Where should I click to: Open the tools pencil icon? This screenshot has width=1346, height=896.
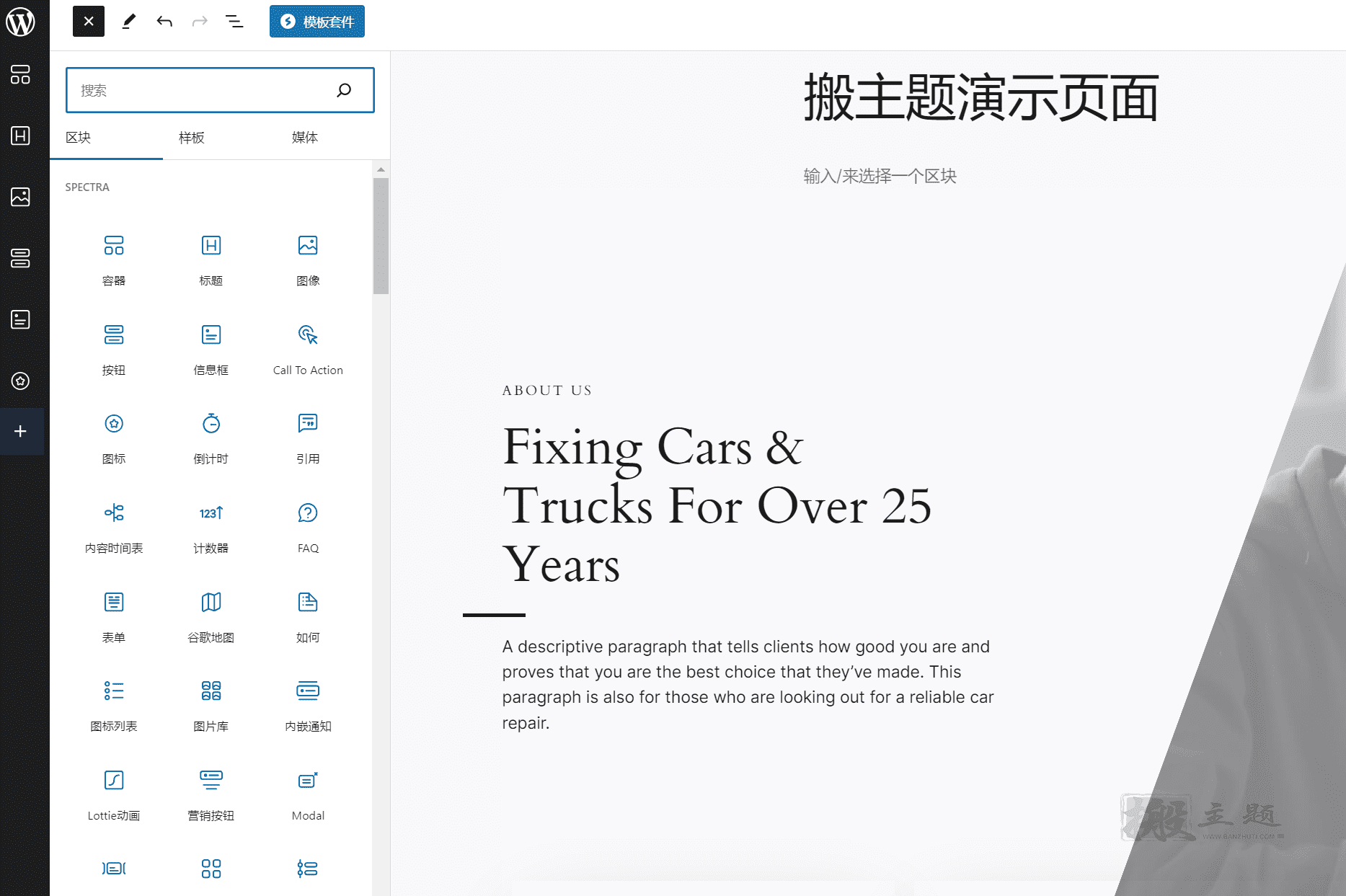click(129, 22)
